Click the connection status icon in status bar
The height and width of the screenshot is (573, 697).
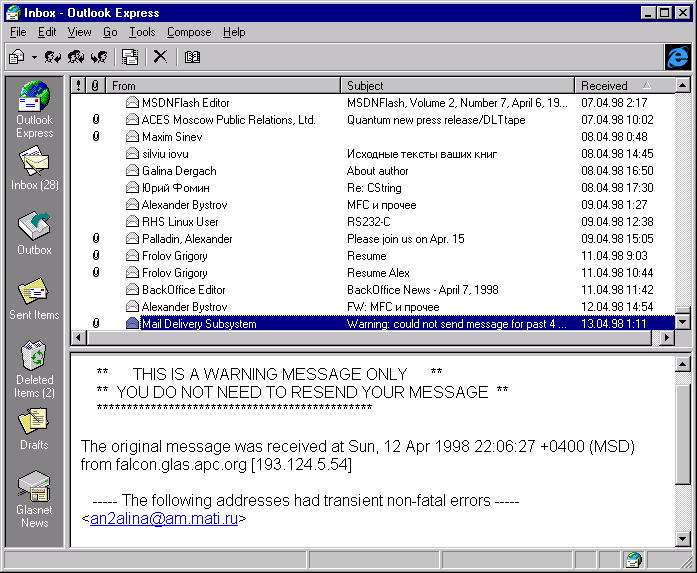633,560
